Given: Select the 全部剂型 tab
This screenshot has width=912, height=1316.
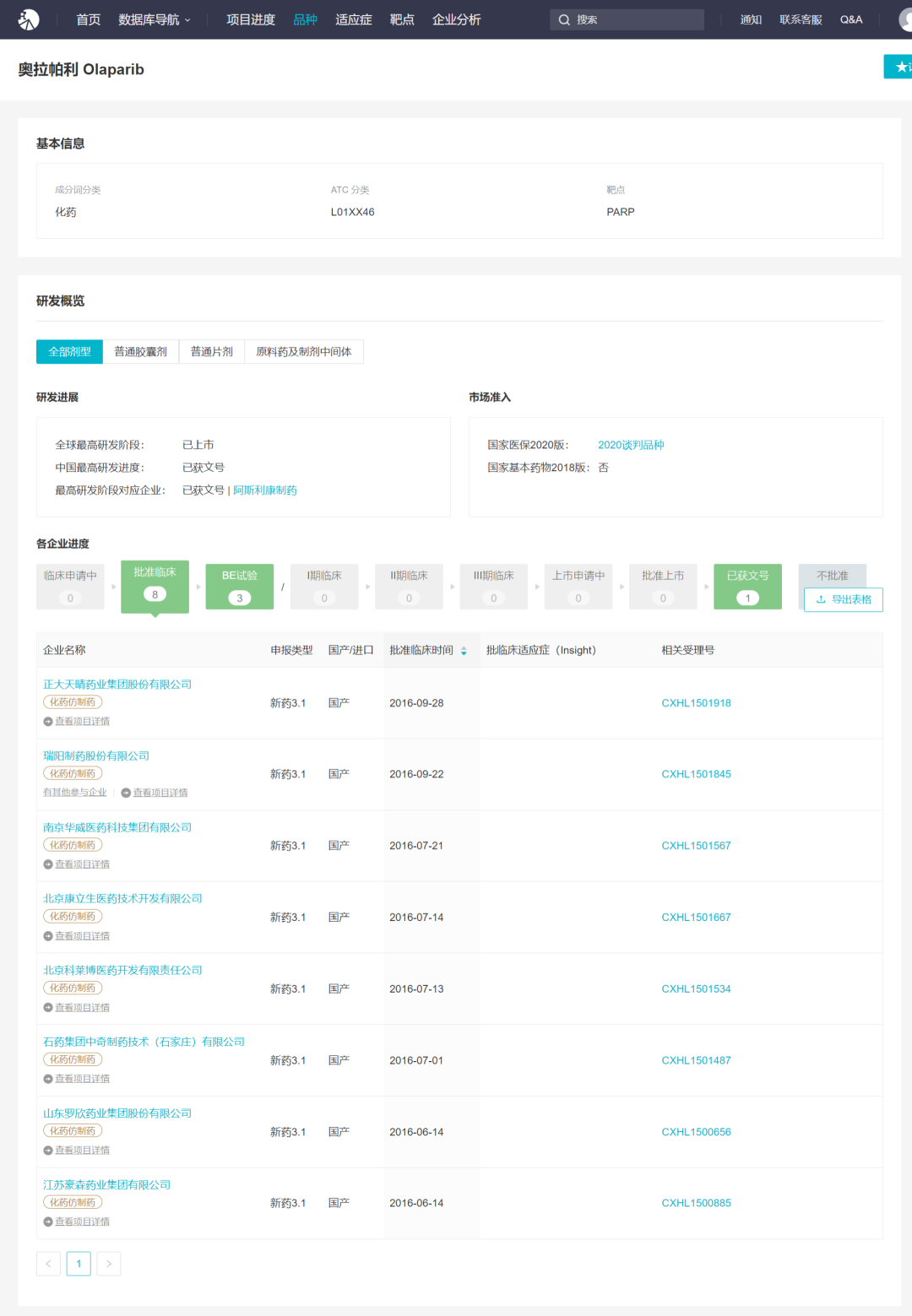Looking at the screenshot, I should (x=69, y=352).
